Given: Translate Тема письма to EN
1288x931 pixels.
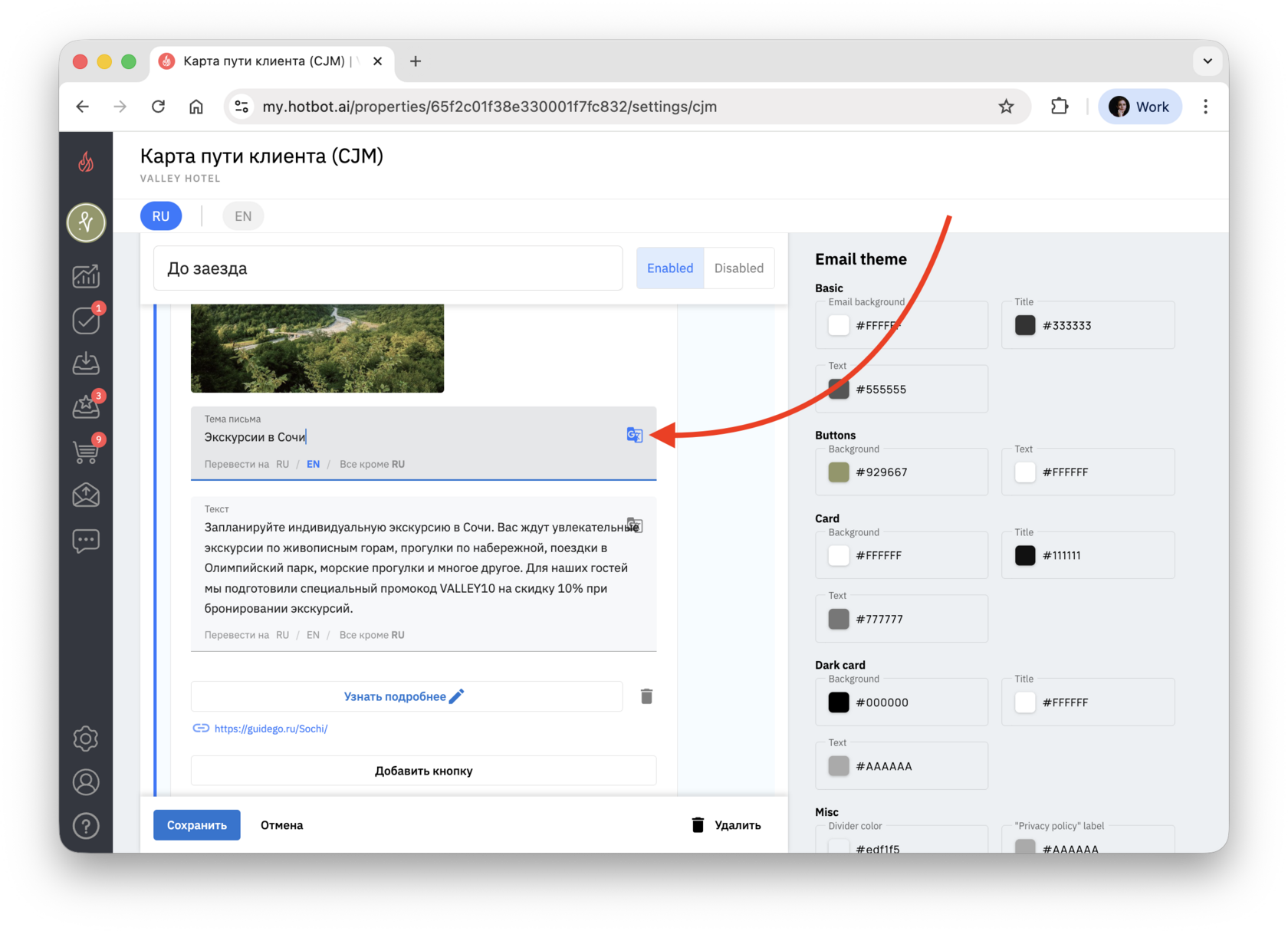Looking at the screenshot, I should pos(313,464).
